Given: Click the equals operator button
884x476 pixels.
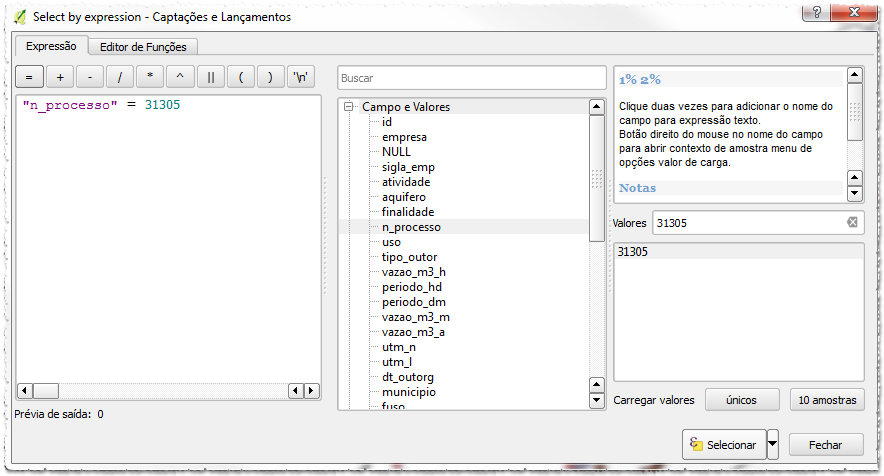Looking at the screenshot, I should (29, 77).
